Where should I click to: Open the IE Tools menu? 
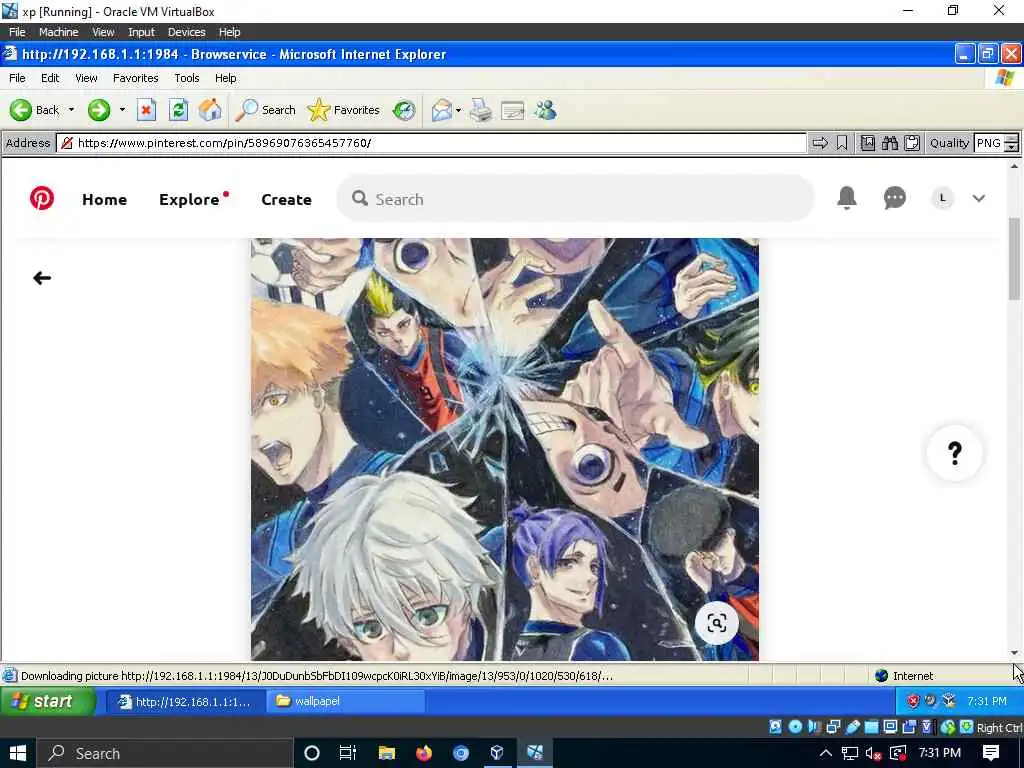click(x=187, y=78)
